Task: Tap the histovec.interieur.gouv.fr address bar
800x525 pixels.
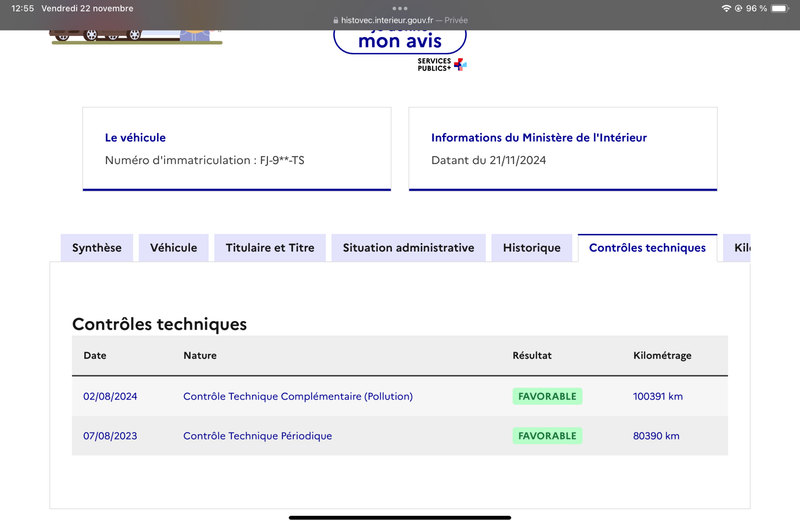Action: pos(400,20)
